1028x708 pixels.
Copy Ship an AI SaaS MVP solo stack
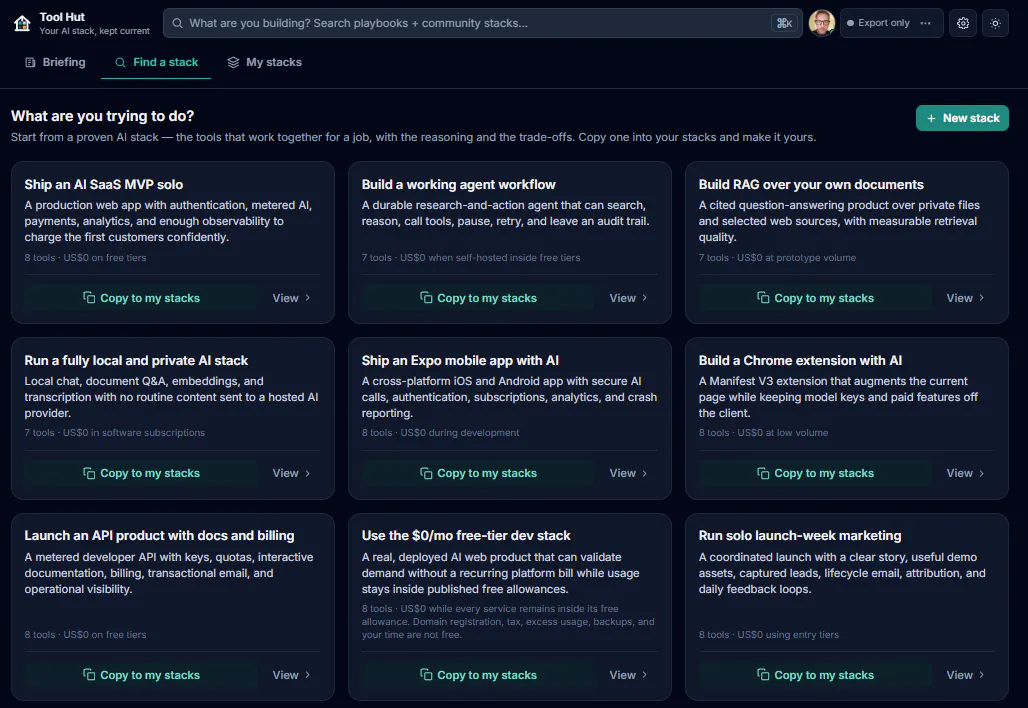(x=141, y=298)
